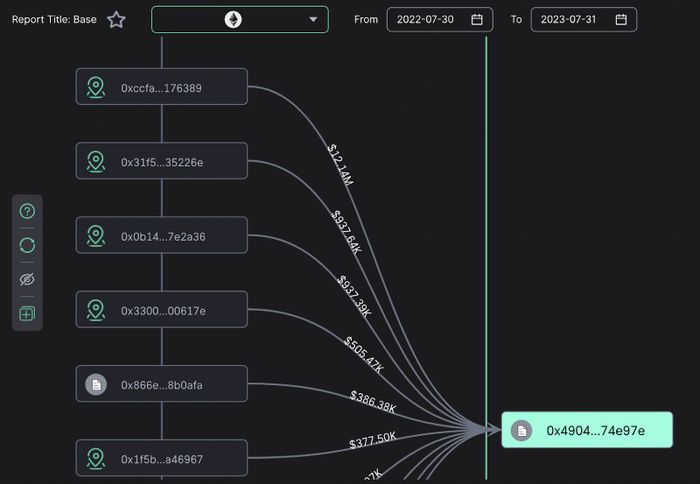Star the Base report as favorite
The image size is (700, 484).
click(116, 20)
